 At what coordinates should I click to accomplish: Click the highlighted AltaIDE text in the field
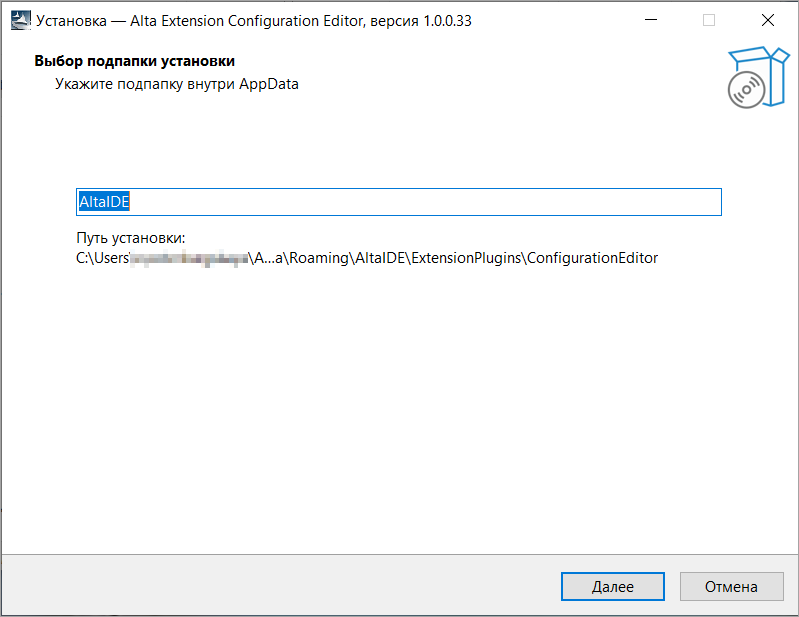[x=104, y=202]
